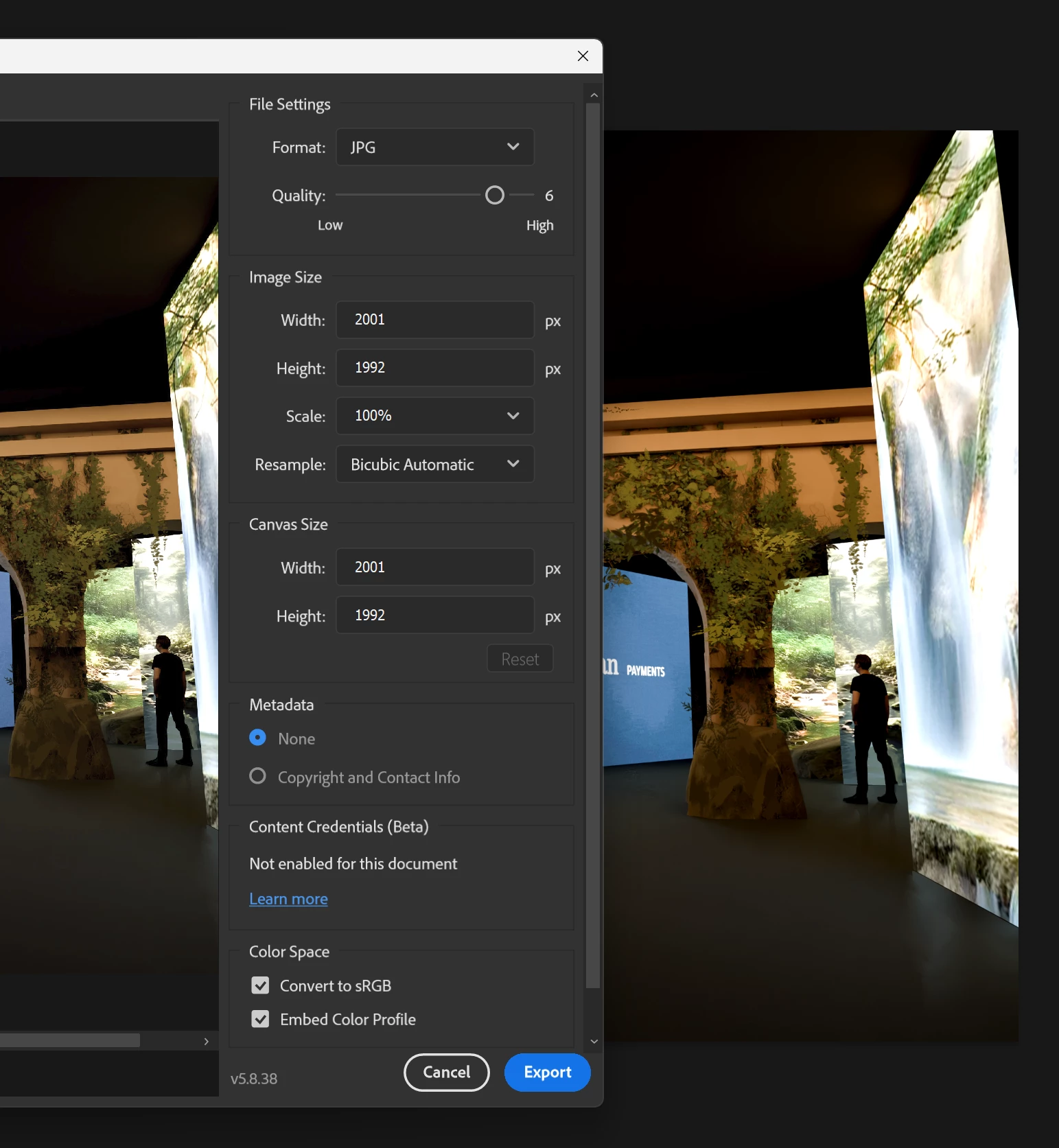
Task: Click the Low quality label
Action: [330, 225]
